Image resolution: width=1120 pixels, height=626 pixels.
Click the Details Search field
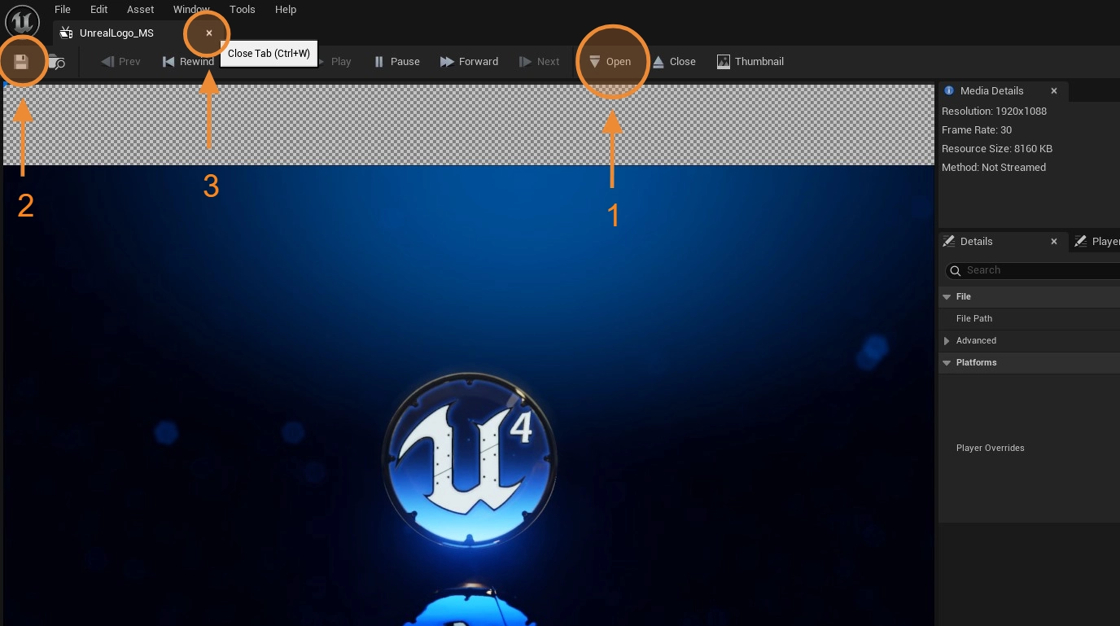1032,270
